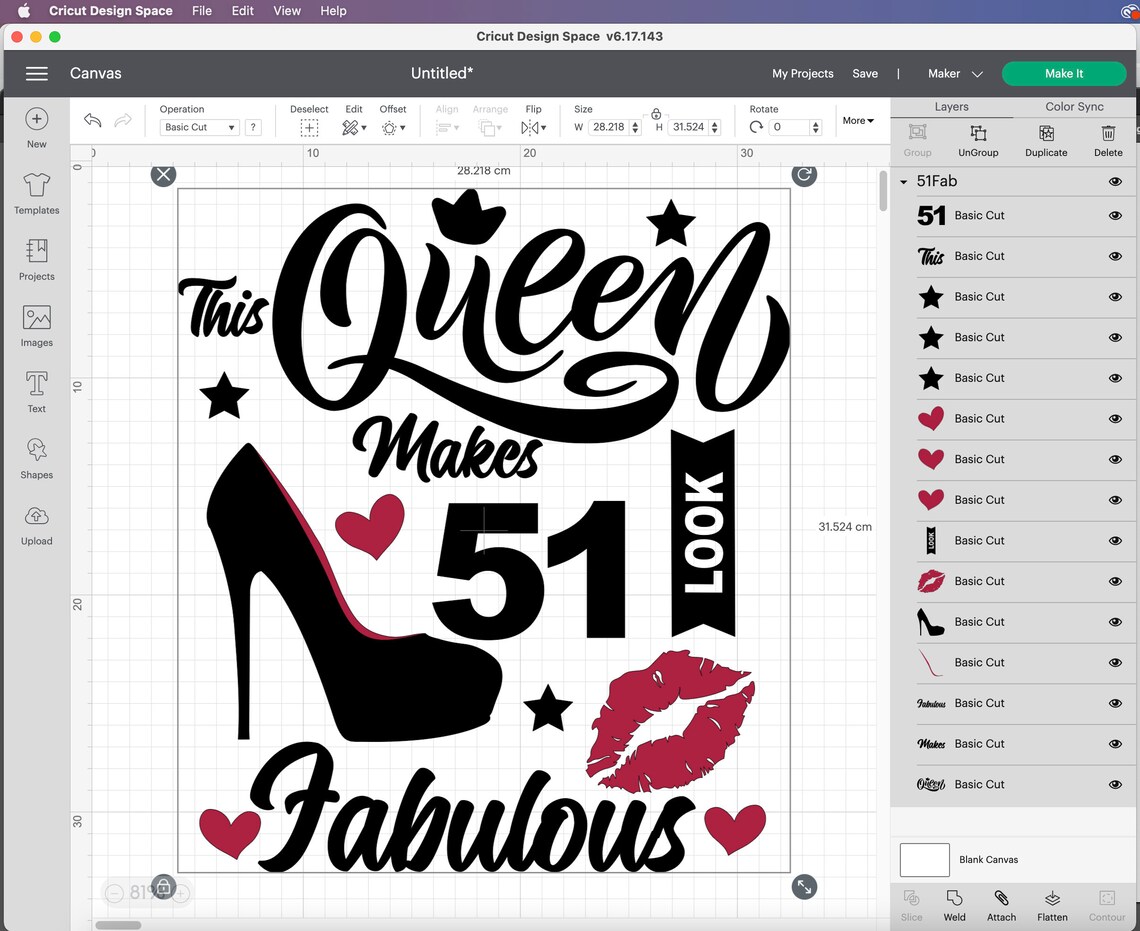Switch to the Color Sync tab
Screen dimensions: 1140x931
(x=1076, y=106)
